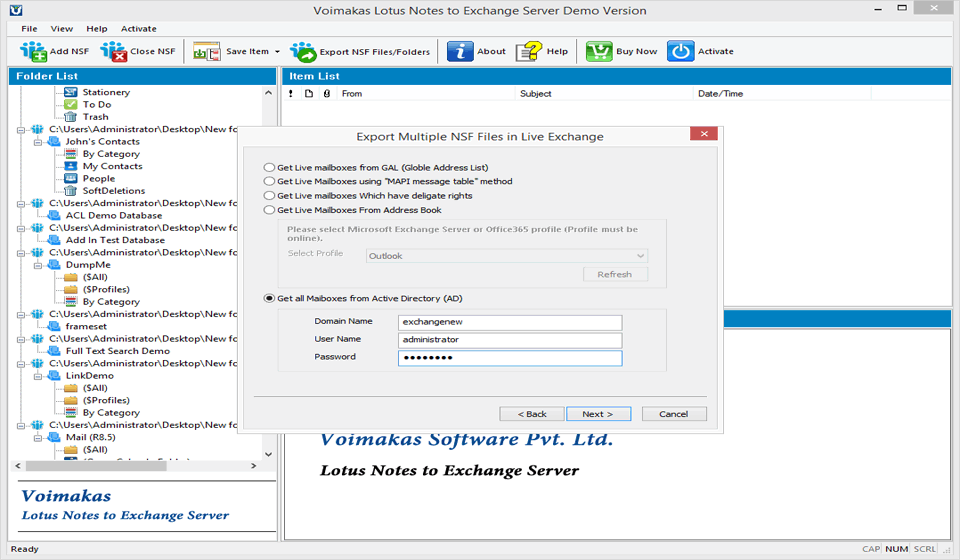Click the Add NSF toolbar icon

coord(33,52)
